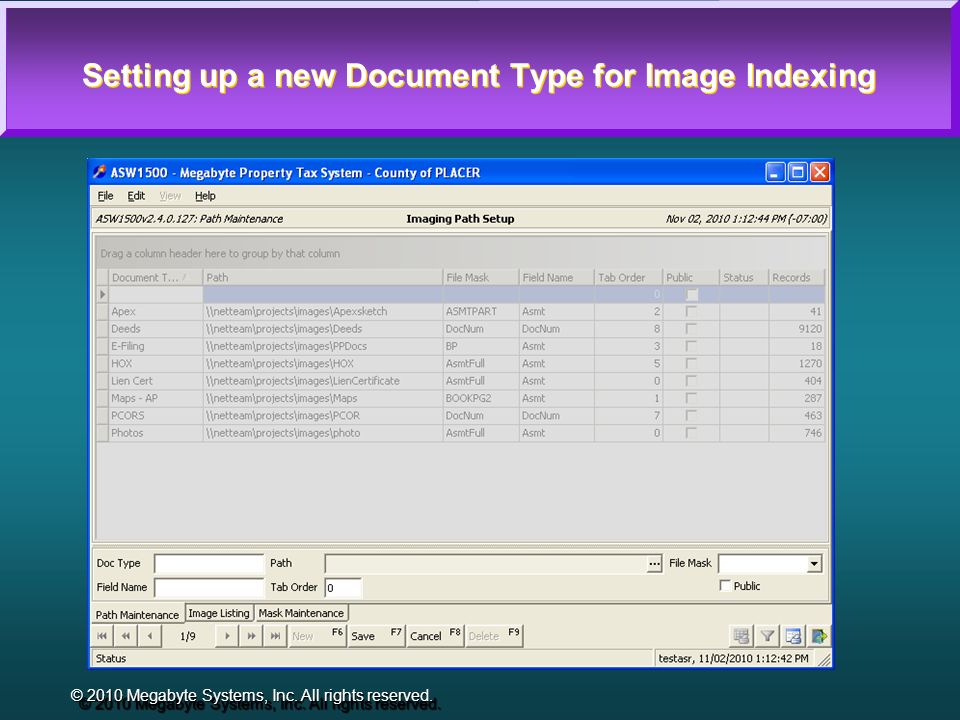Viewport: 960px width, 720px height.
Task: Click the Tab Order column header
Action: click(629, 277)
